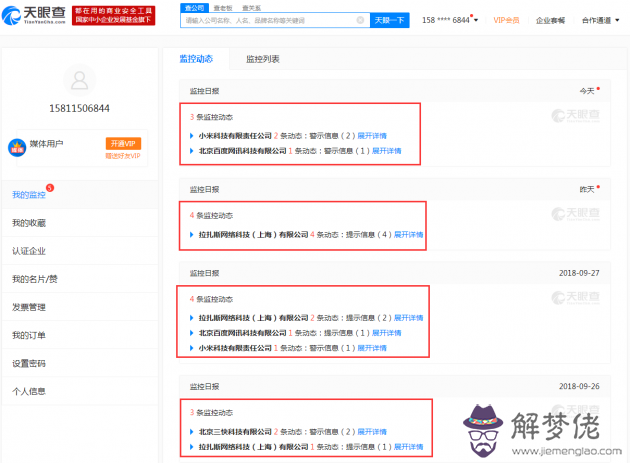Expand the 北京三快科技 row arrow under 2018-09-26
630x463 pixels.
pos(192,432)
